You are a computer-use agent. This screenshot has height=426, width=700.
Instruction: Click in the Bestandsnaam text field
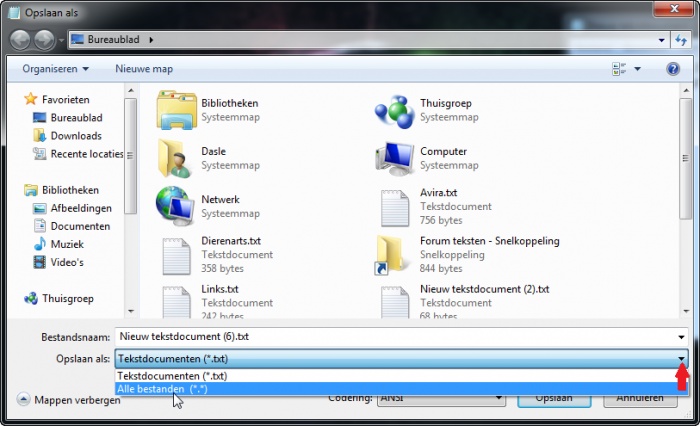tap(395, 337)
